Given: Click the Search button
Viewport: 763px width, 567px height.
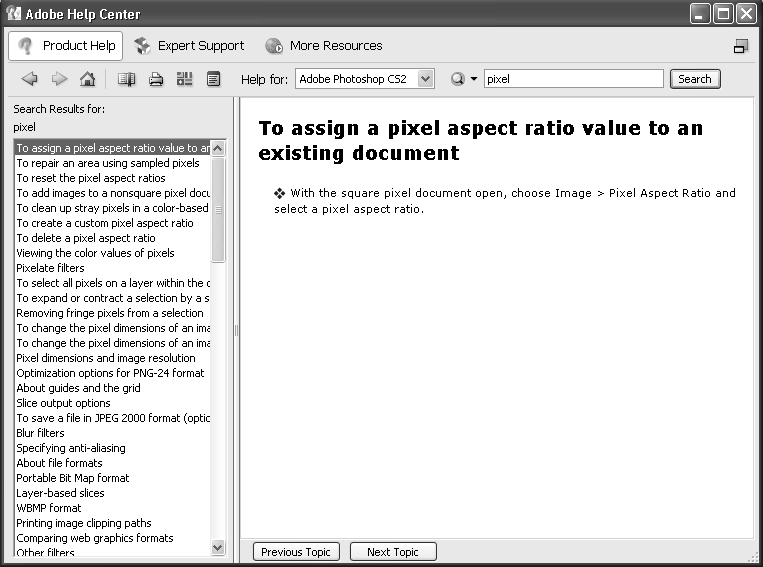Looking at the screenshot, I should pyautogui.click(x=695, y=79).
